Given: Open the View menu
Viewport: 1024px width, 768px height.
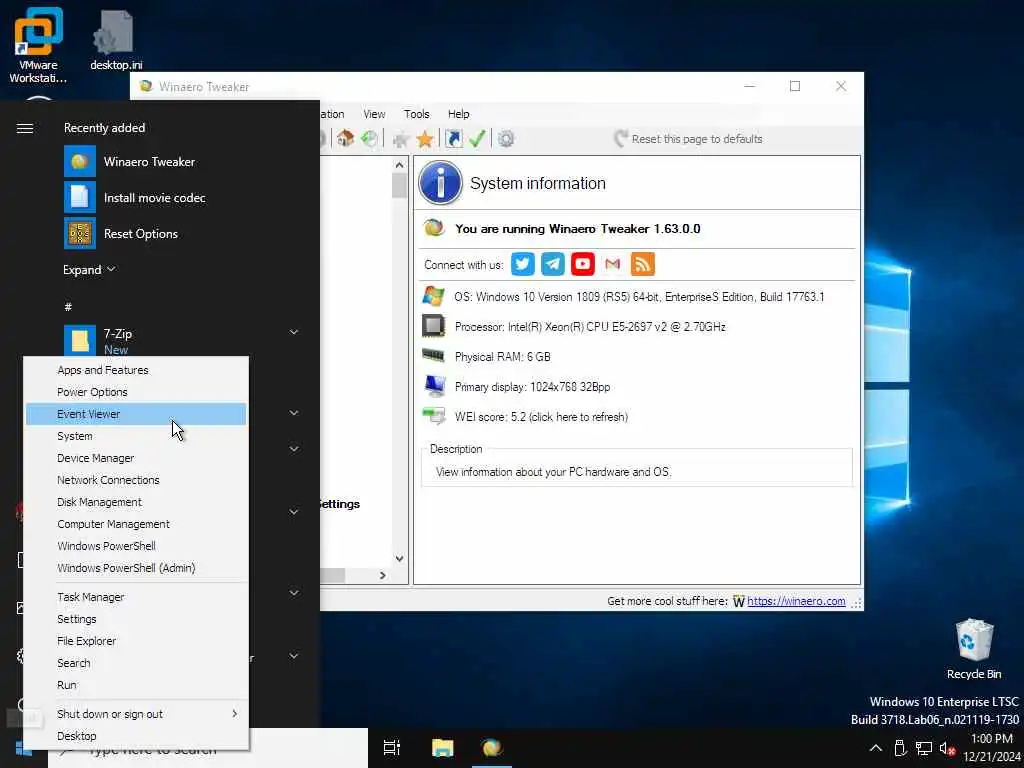Looking at the screenshot, I should (374, 114).
